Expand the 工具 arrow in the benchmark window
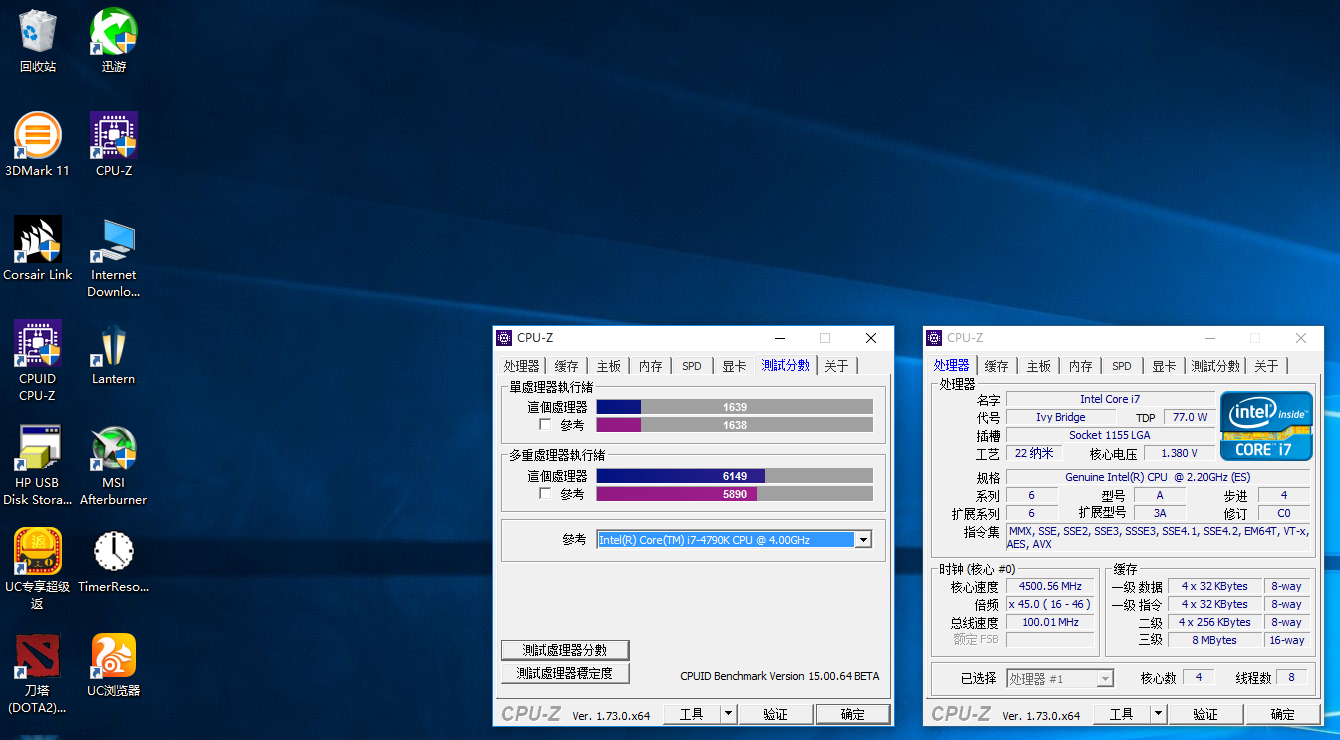This screenshot has height=740, width=1340. pos(729,714)
